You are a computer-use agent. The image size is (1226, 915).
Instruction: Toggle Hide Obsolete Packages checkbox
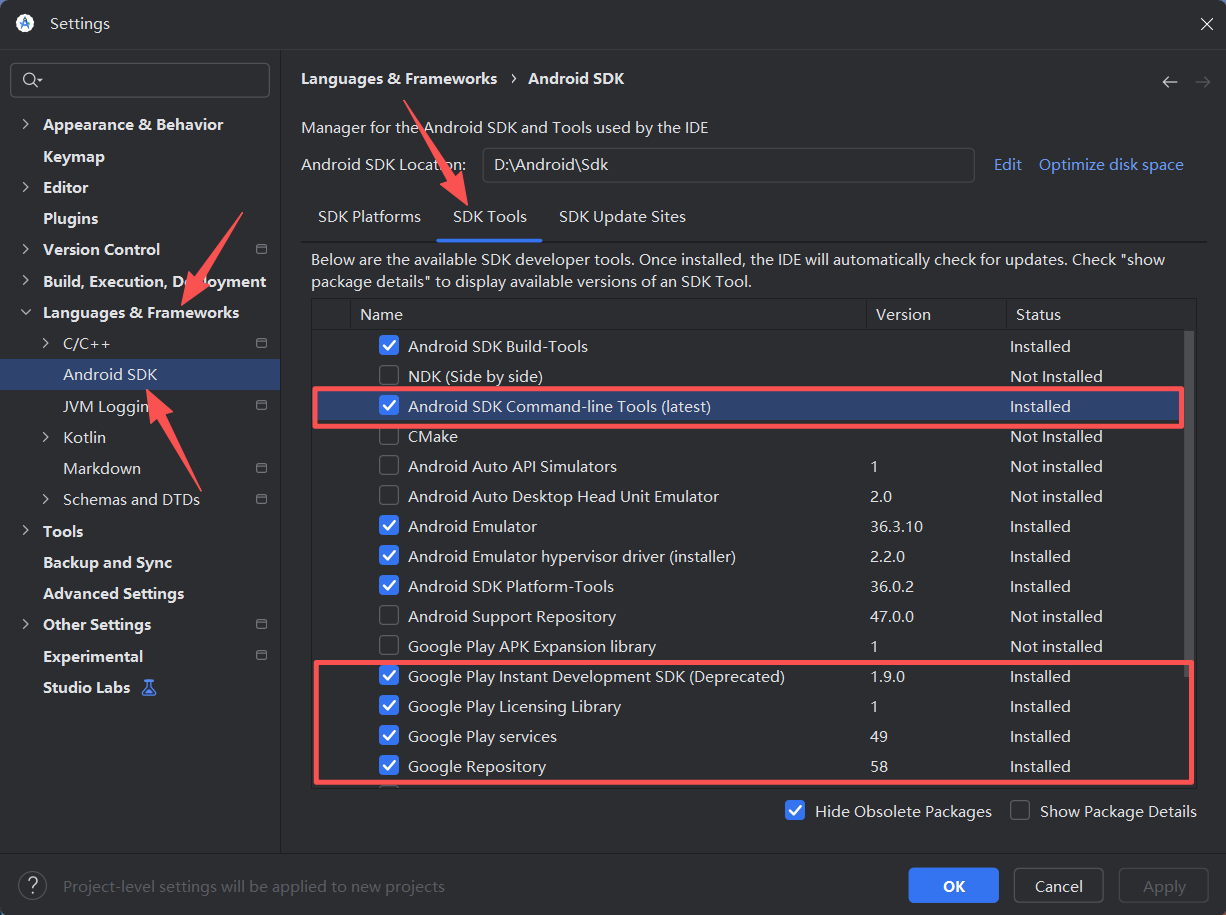[x=795, y=811]
